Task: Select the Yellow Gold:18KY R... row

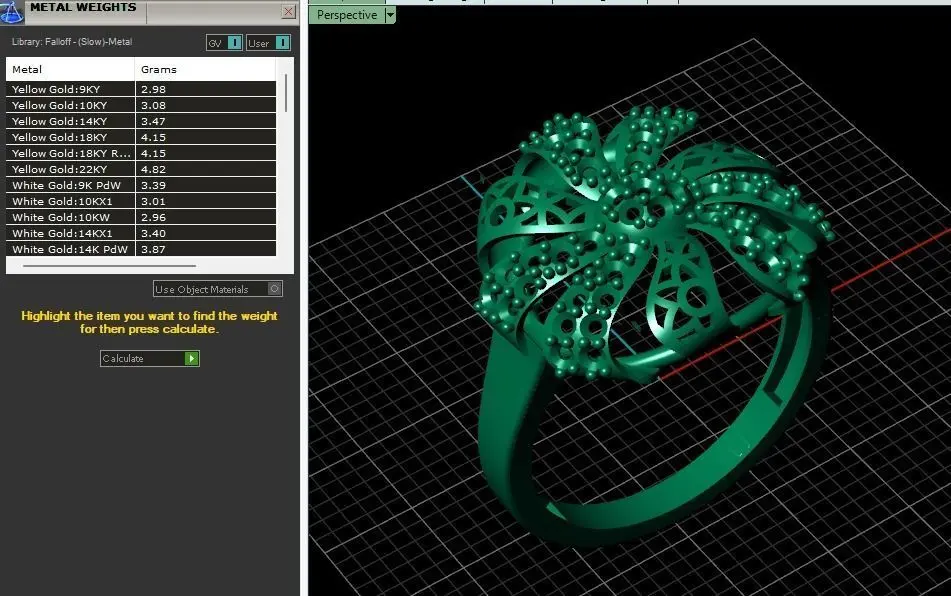Action: point(141,153)
